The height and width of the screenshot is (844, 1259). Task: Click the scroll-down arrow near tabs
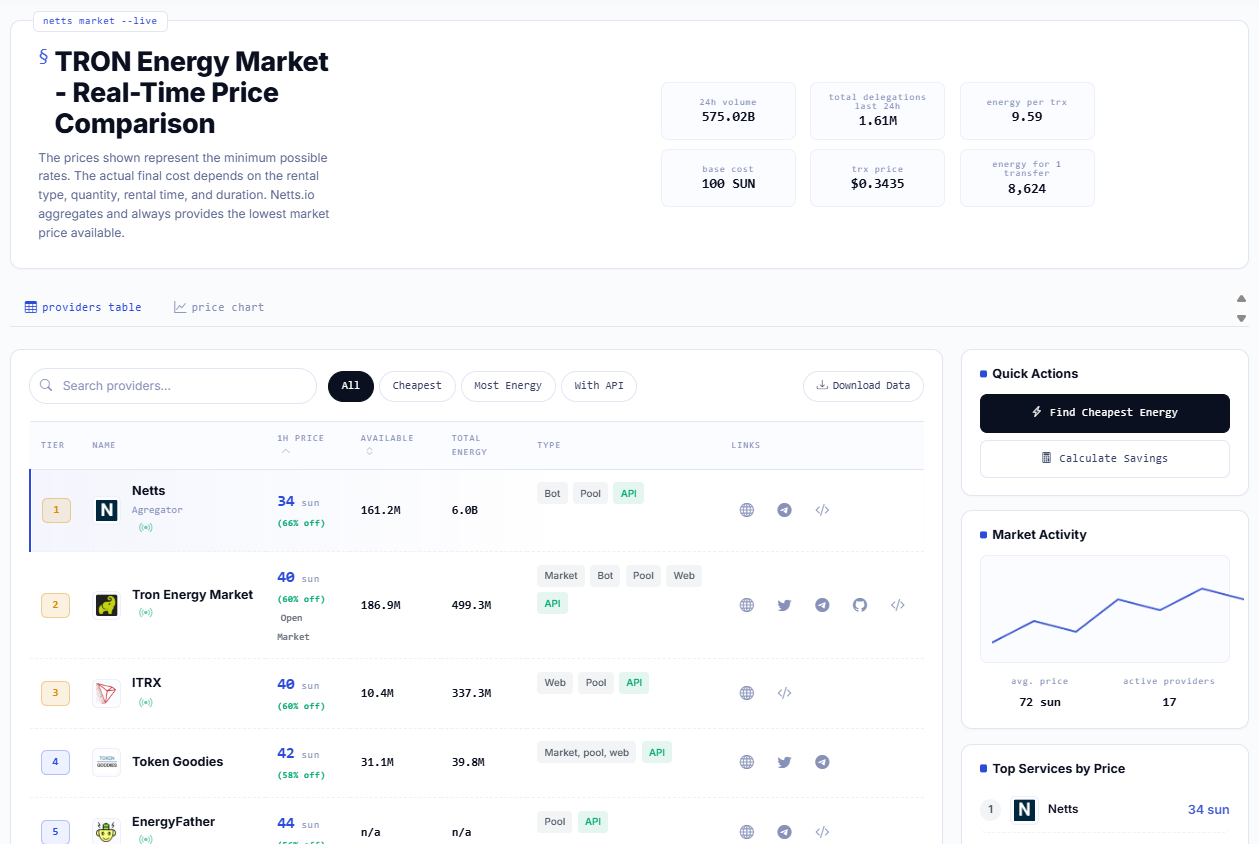click(x=1241, y=318)
